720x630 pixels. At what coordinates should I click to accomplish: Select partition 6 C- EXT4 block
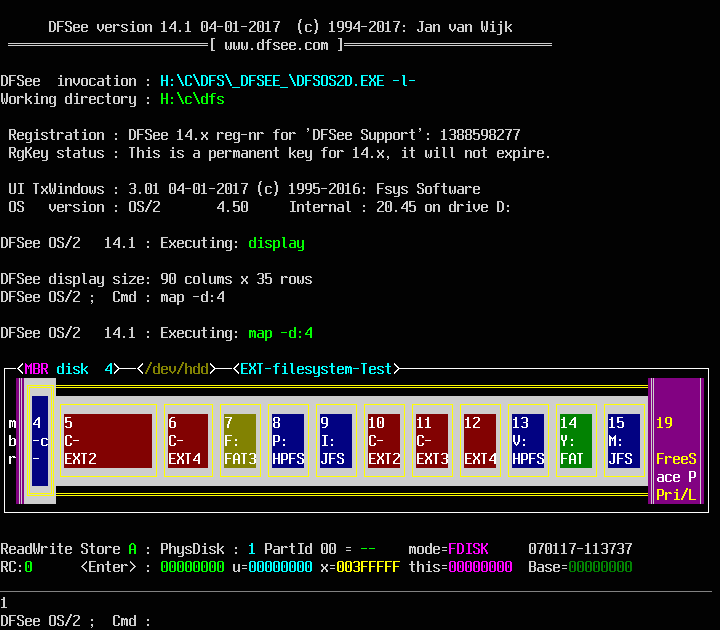[188, 441]
